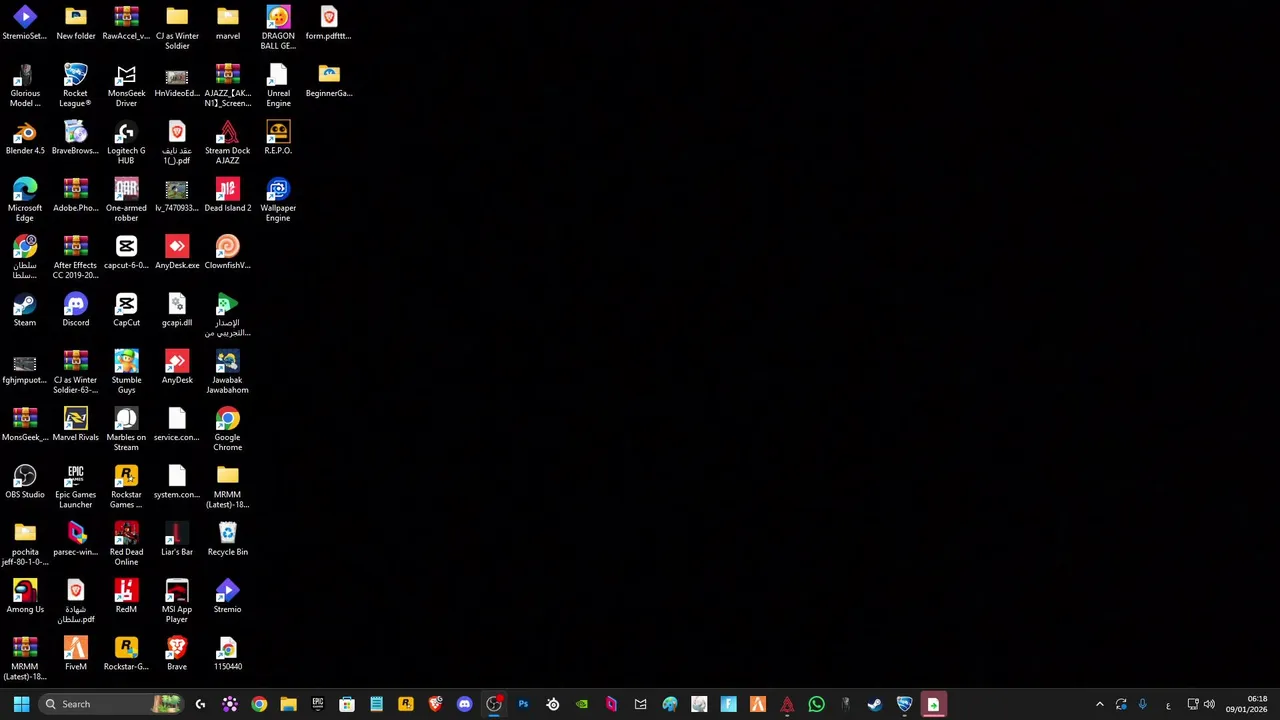
Task: Open File Explorer from the taskbar
Action: (288, 704)
